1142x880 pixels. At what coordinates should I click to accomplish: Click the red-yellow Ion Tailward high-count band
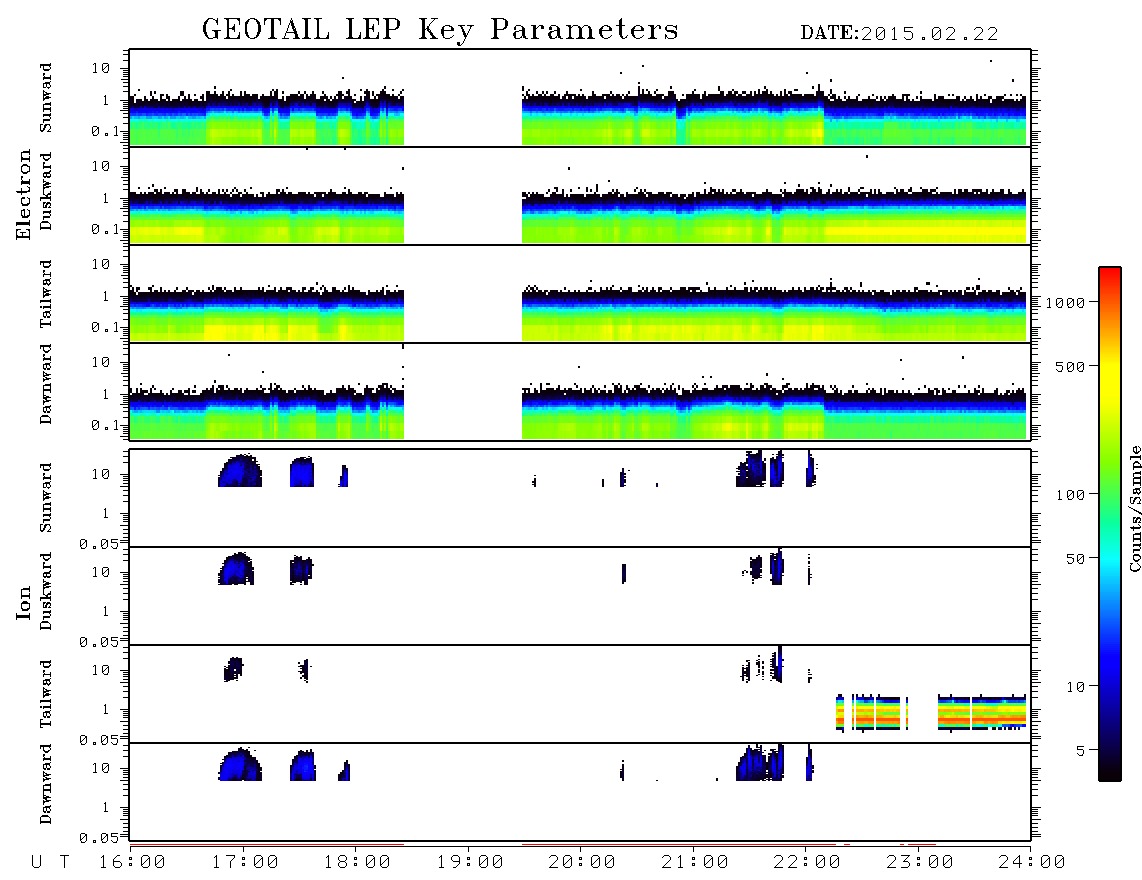tap(931, 712)
